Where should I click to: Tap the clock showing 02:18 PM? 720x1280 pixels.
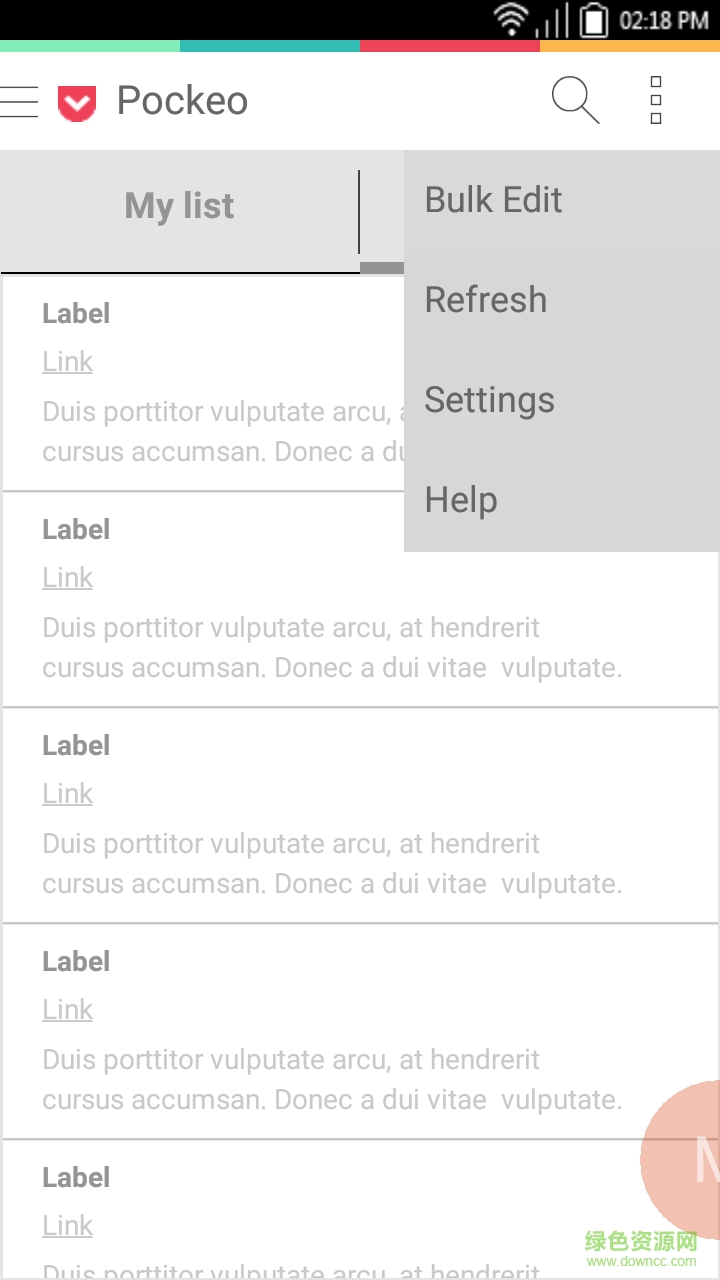pos(664,20)
